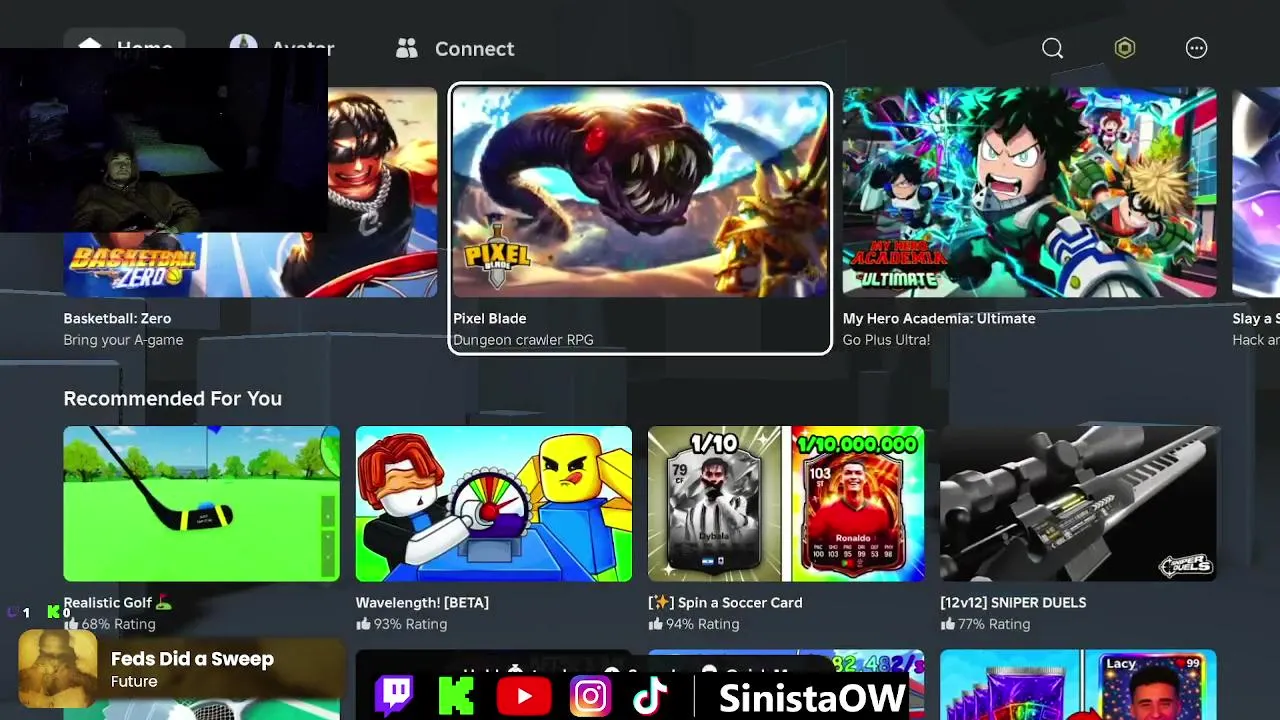The image size is (1280, 720).
Task: Click the Future artist name
Action: pos(134,682)
